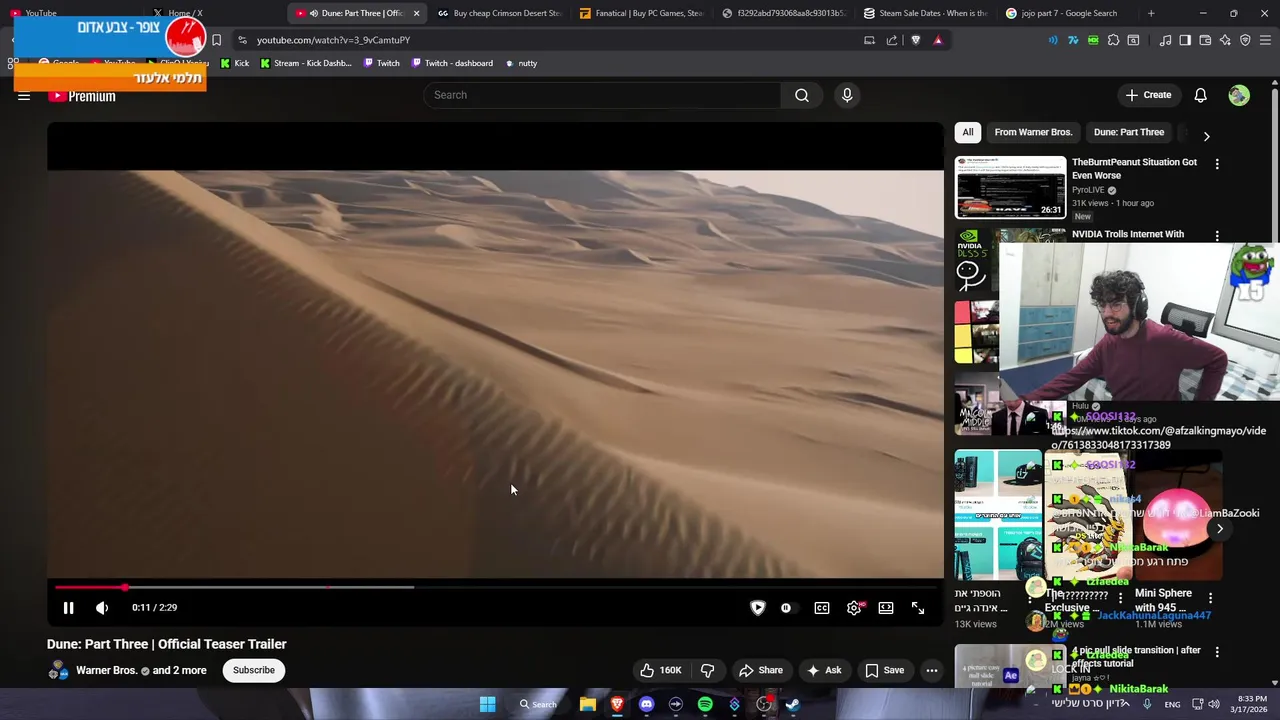The image size is (1280, 720).
Task: Show more filter chips with the arrow
Action: 1206,136
